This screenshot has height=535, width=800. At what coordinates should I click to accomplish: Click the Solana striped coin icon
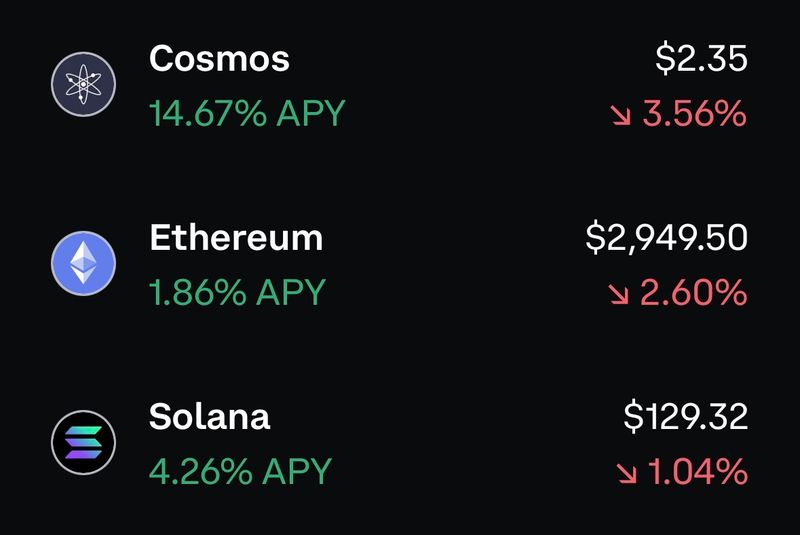84,442
